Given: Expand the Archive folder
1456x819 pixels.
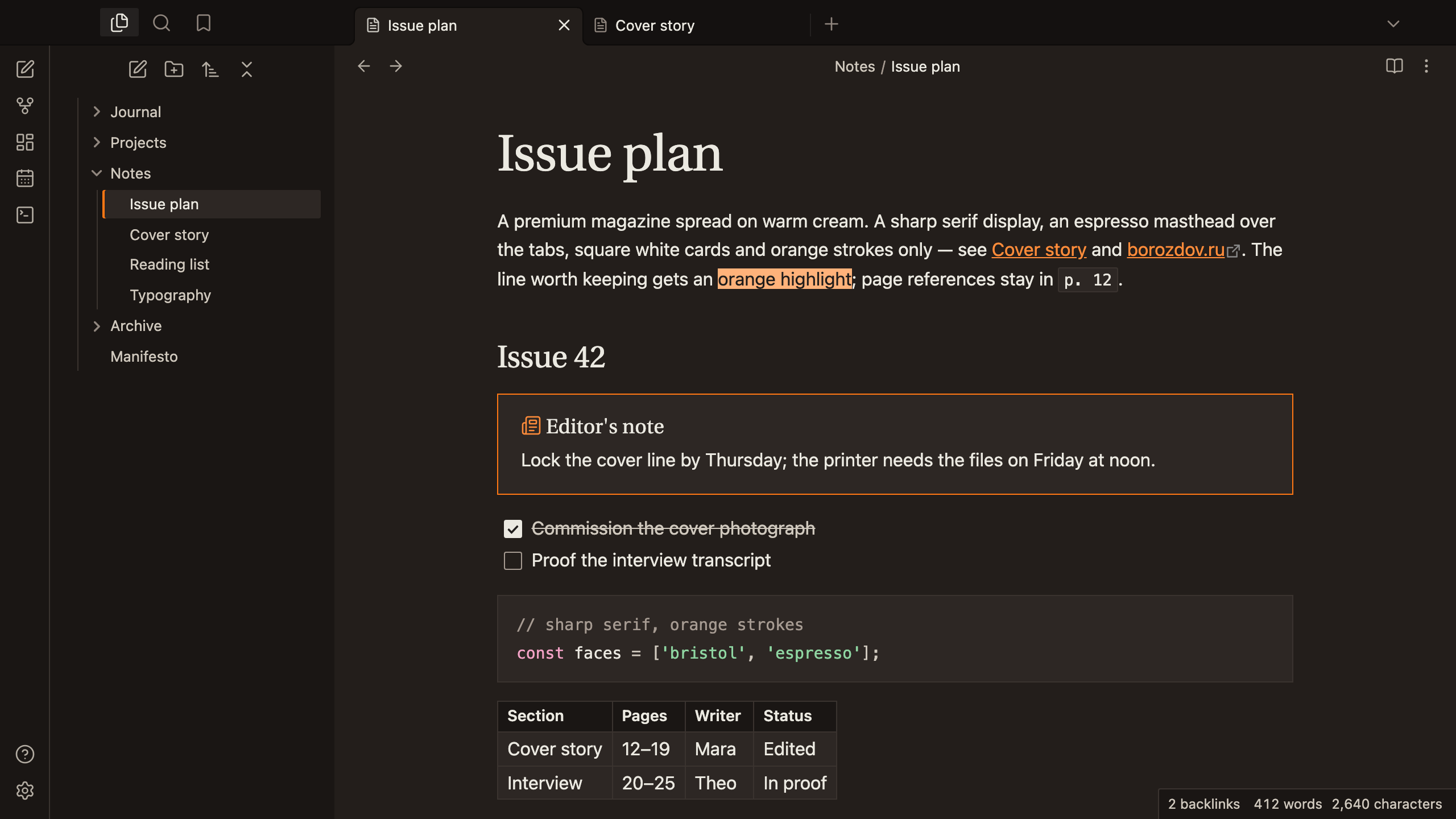Looking at the screenshot, I should (x=97, y=326).
